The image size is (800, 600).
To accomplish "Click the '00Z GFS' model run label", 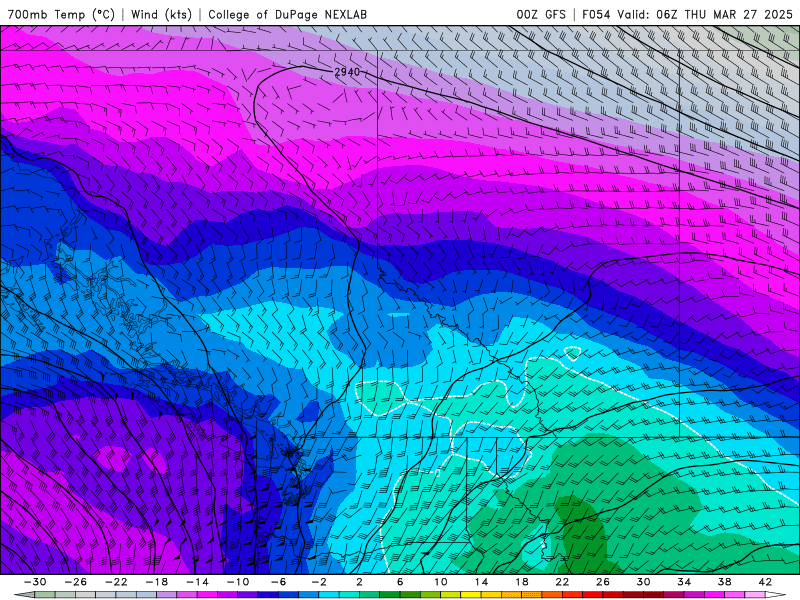I will 541,14.
